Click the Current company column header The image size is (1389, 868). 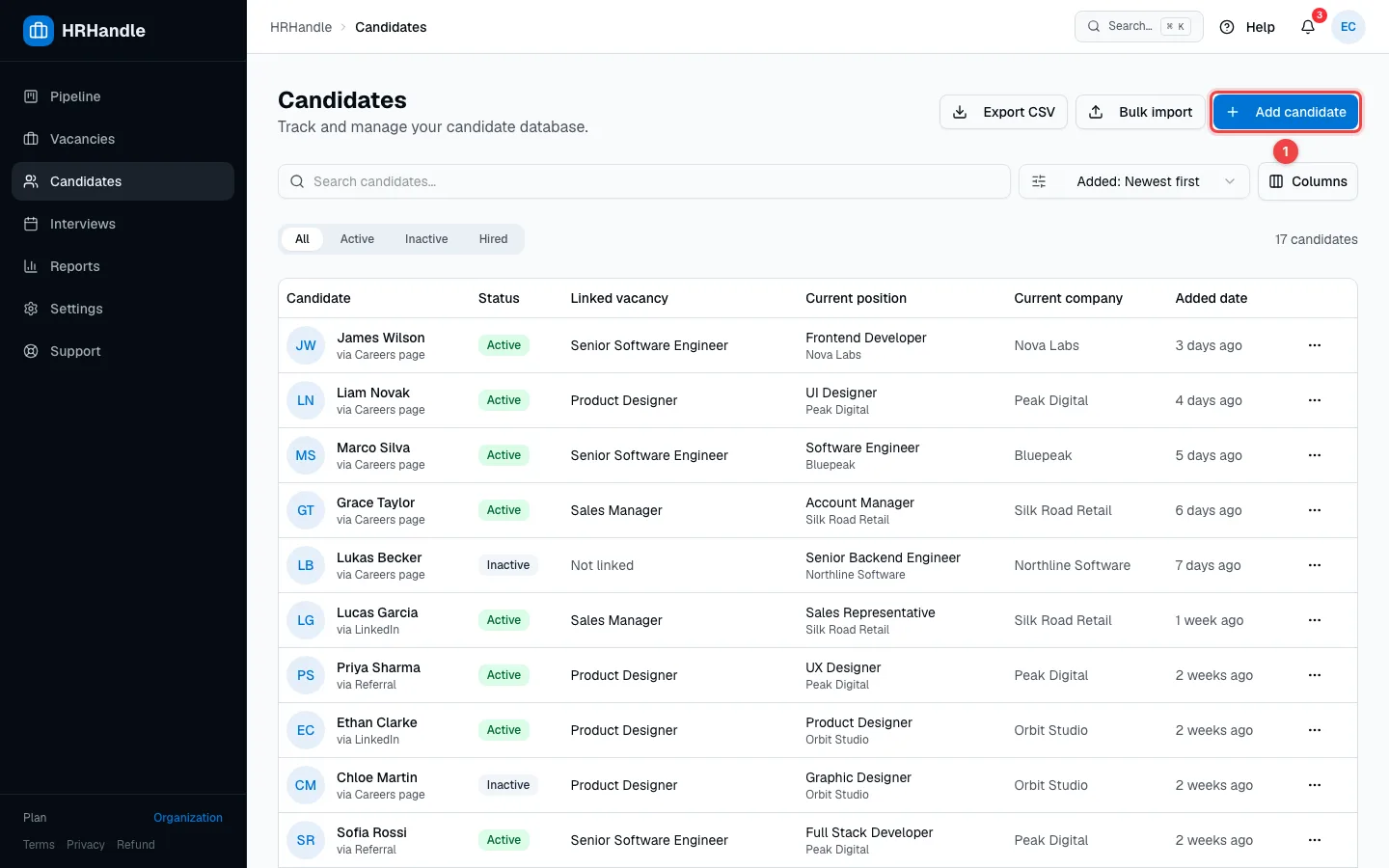(x=1068, y=298)
